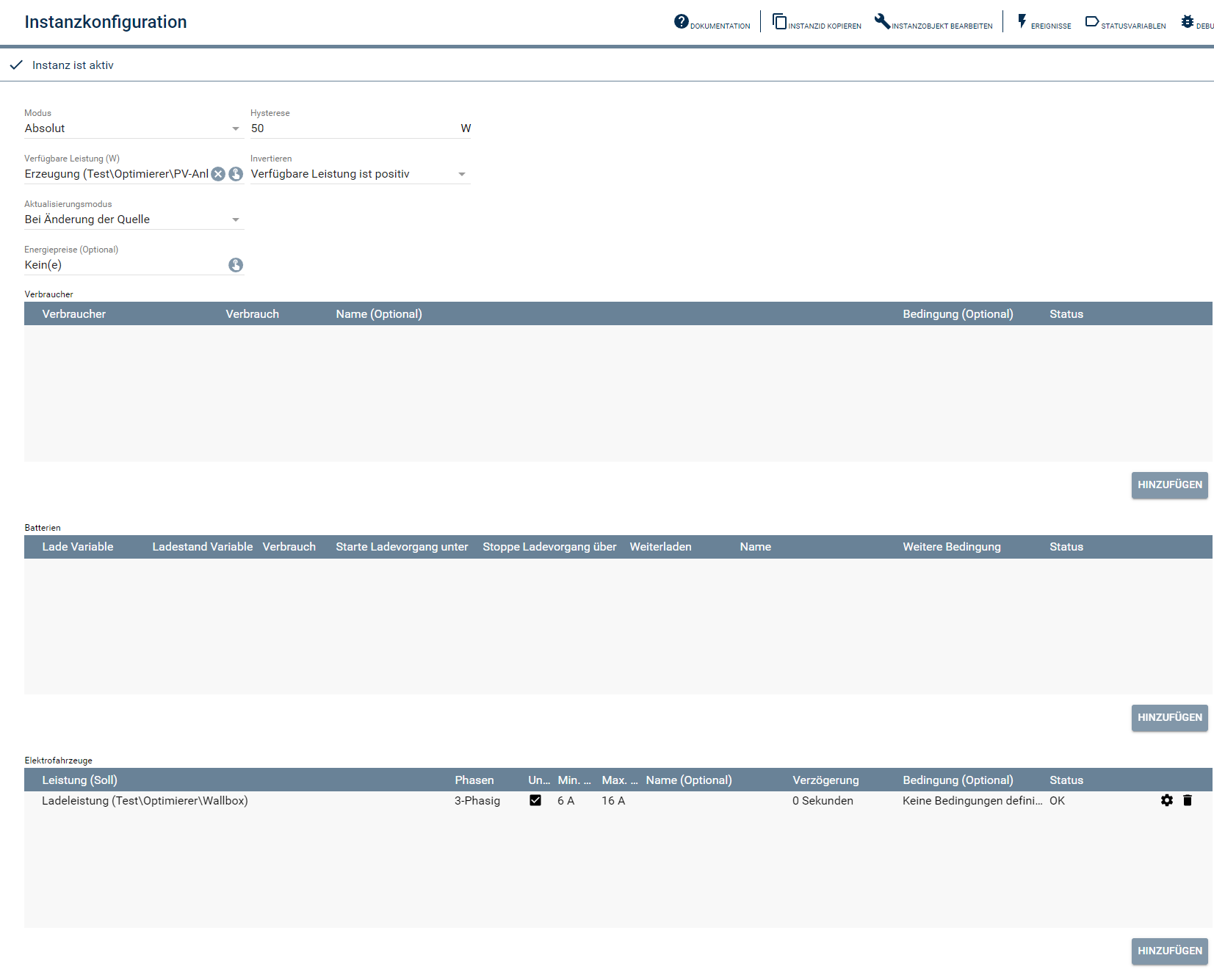Screen dimensions: 1214x980
Task: Click the Instanzid kopieren copy icon
Action: (x=779, y=21)
